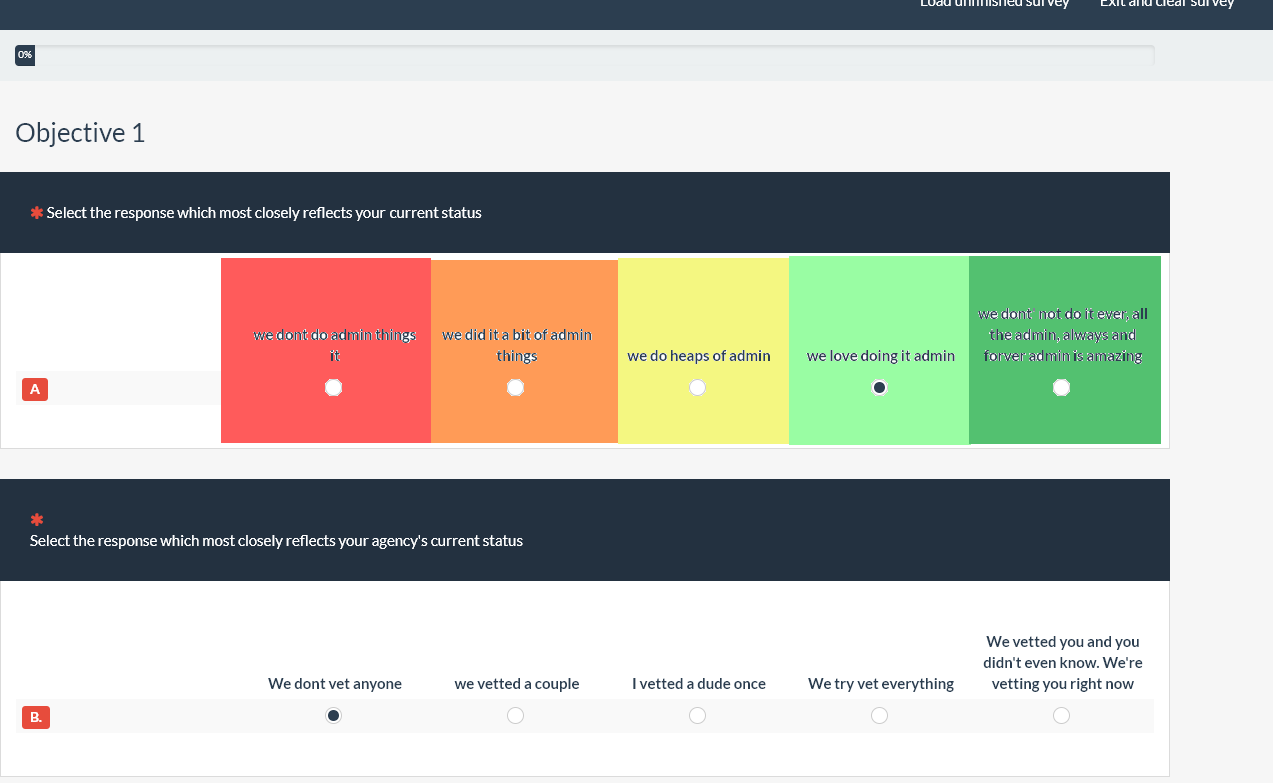
Task: Choose 'forver admin is amazing' radio option
Action: [1061, 387]
